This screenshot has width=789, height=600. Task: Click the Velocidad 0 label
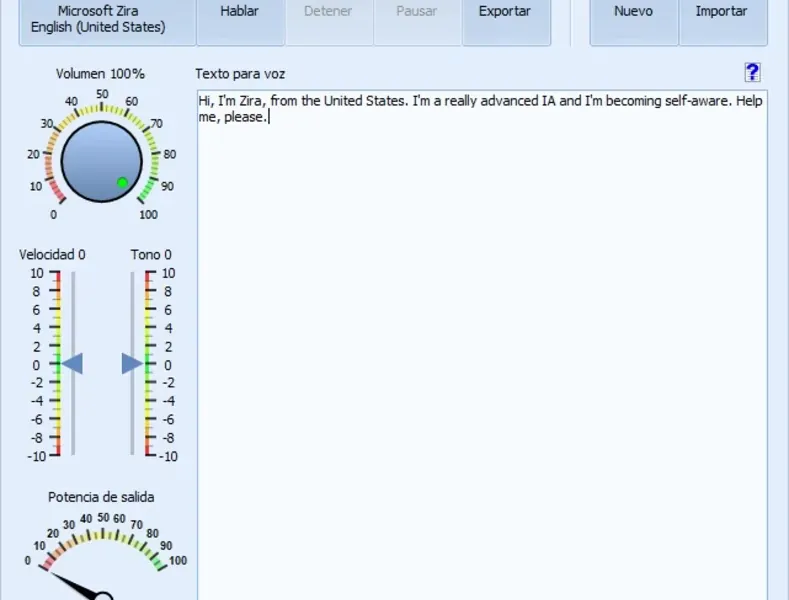click(52, 255)
